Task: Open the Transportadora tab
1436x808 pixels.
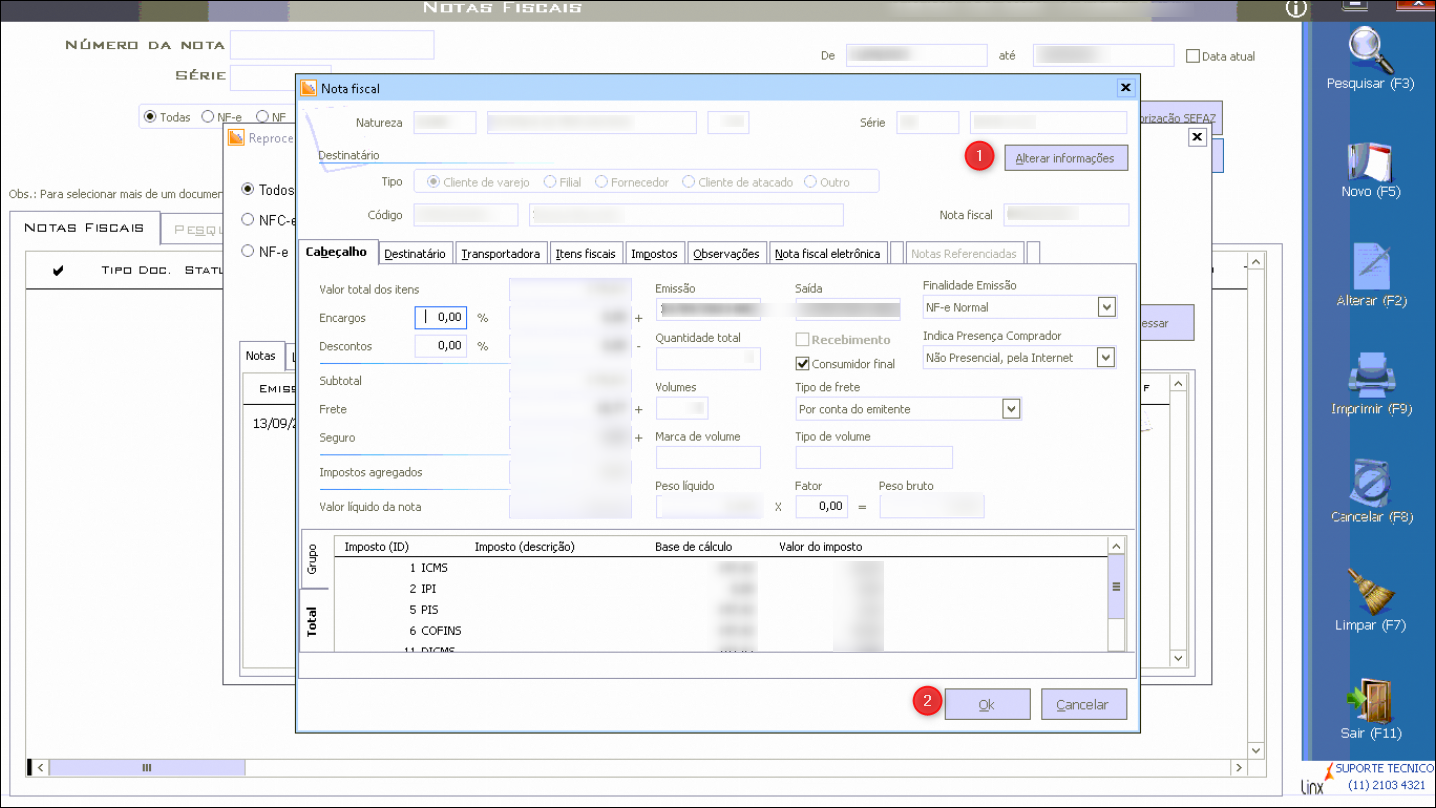Action: (501, 254)
